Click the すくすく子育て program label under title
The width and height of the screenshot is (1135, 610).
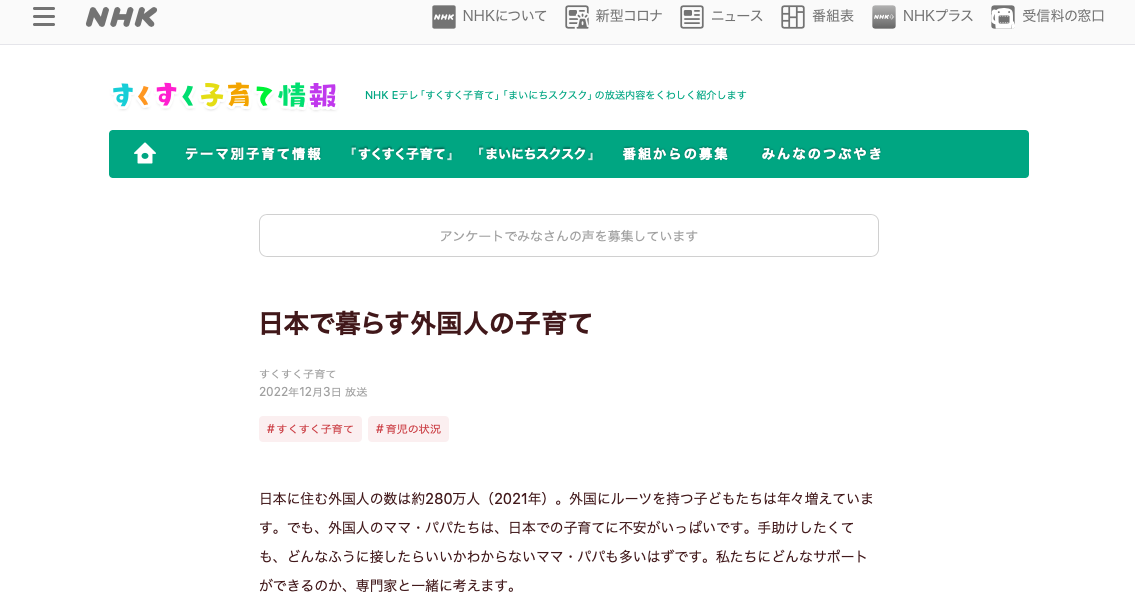tap(298, 374)
